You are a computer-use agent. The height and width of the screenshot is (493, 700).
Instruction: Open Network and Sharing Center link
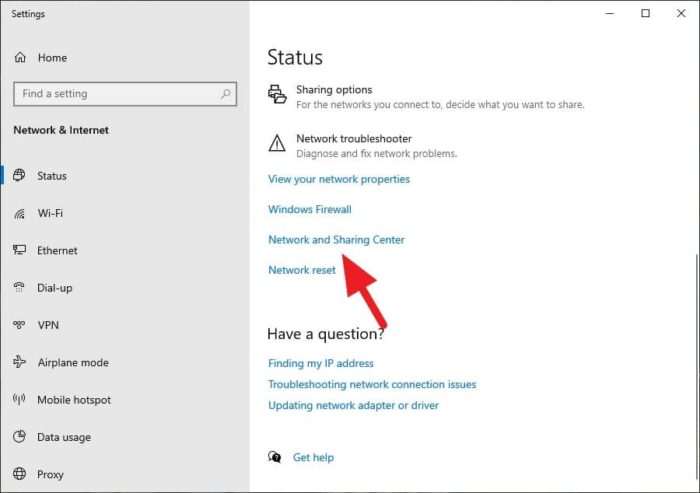(x=336, y=239)
